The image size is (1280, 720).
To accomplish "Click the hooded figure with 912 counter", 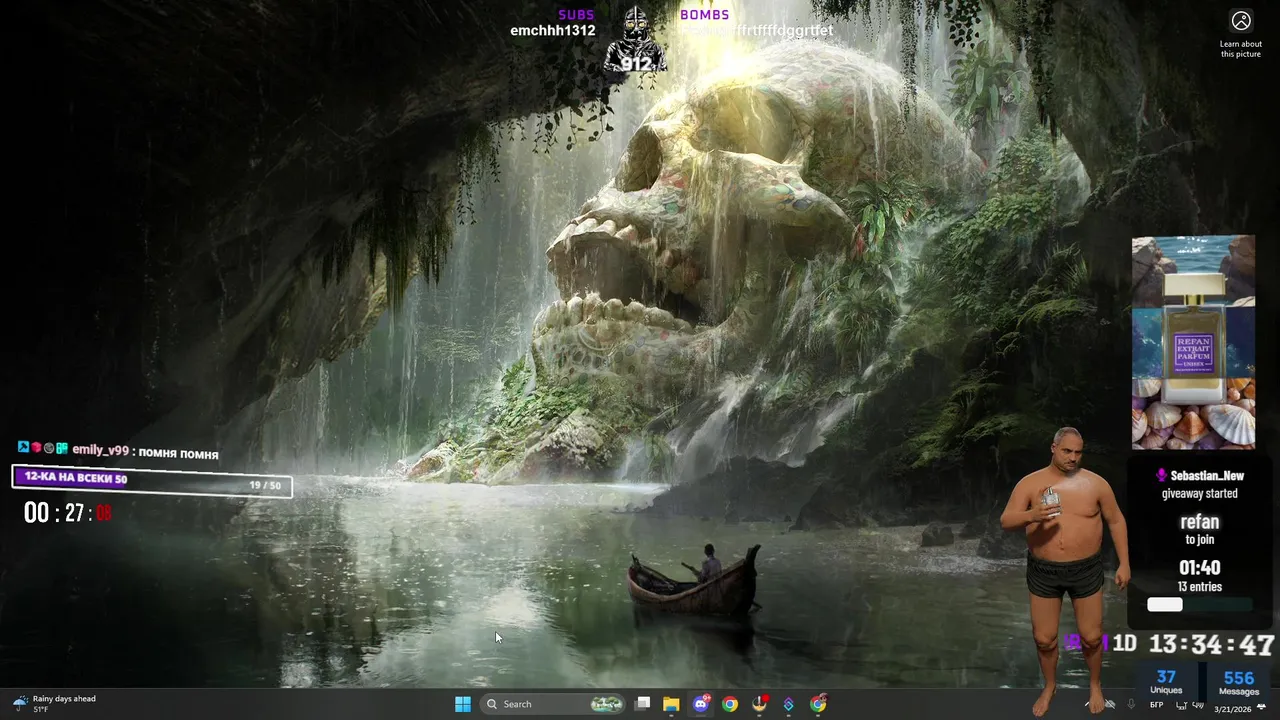I will click(x=635, y=42).
